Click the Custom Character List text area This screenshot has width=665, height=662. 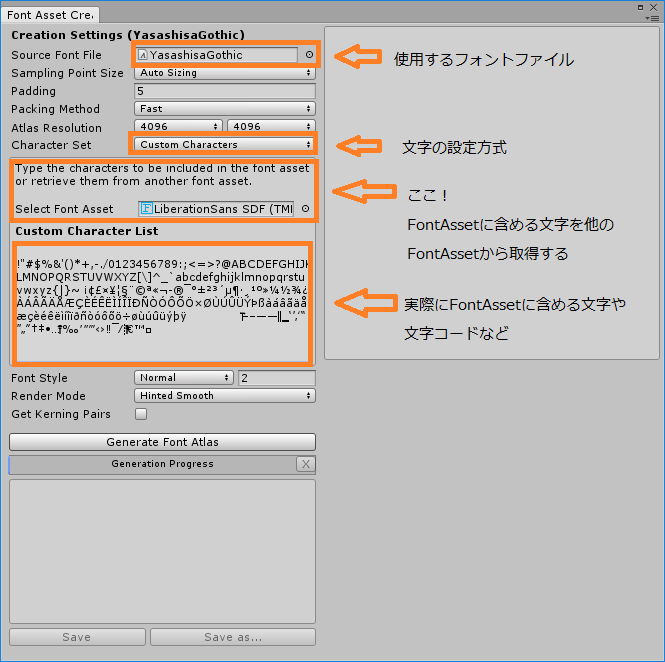point(162,304)
